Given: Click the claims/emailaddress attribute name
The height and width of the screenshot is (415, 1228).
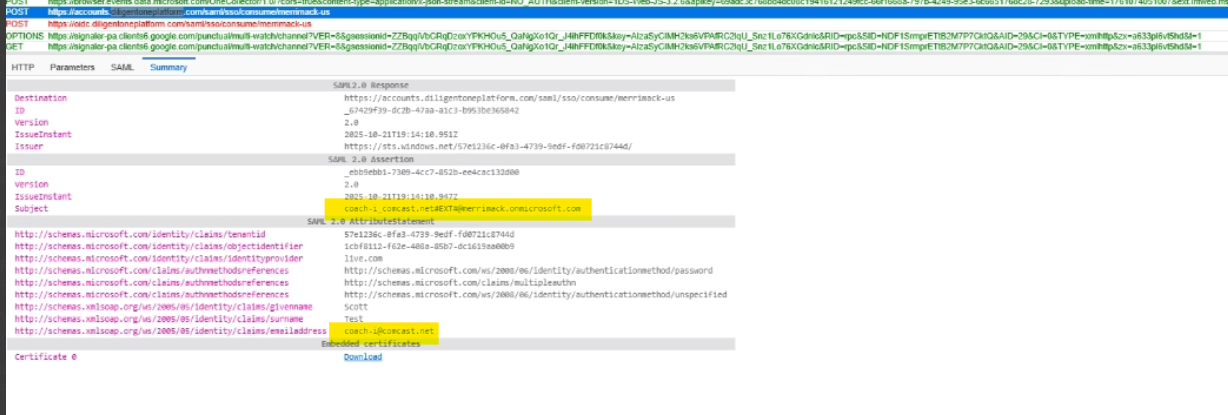Looking at the screenshot, I should click(171, 331).
